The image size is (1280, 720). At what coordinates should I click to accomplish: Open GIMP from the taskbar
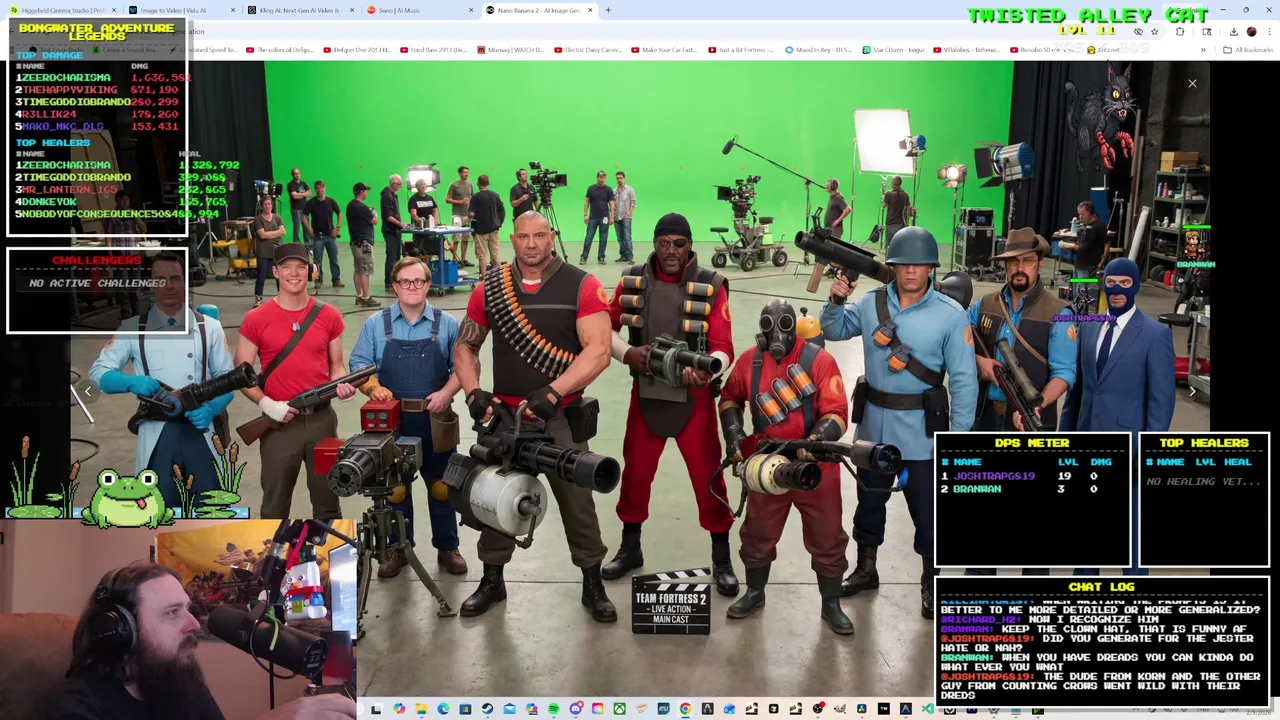coord(839,709)
